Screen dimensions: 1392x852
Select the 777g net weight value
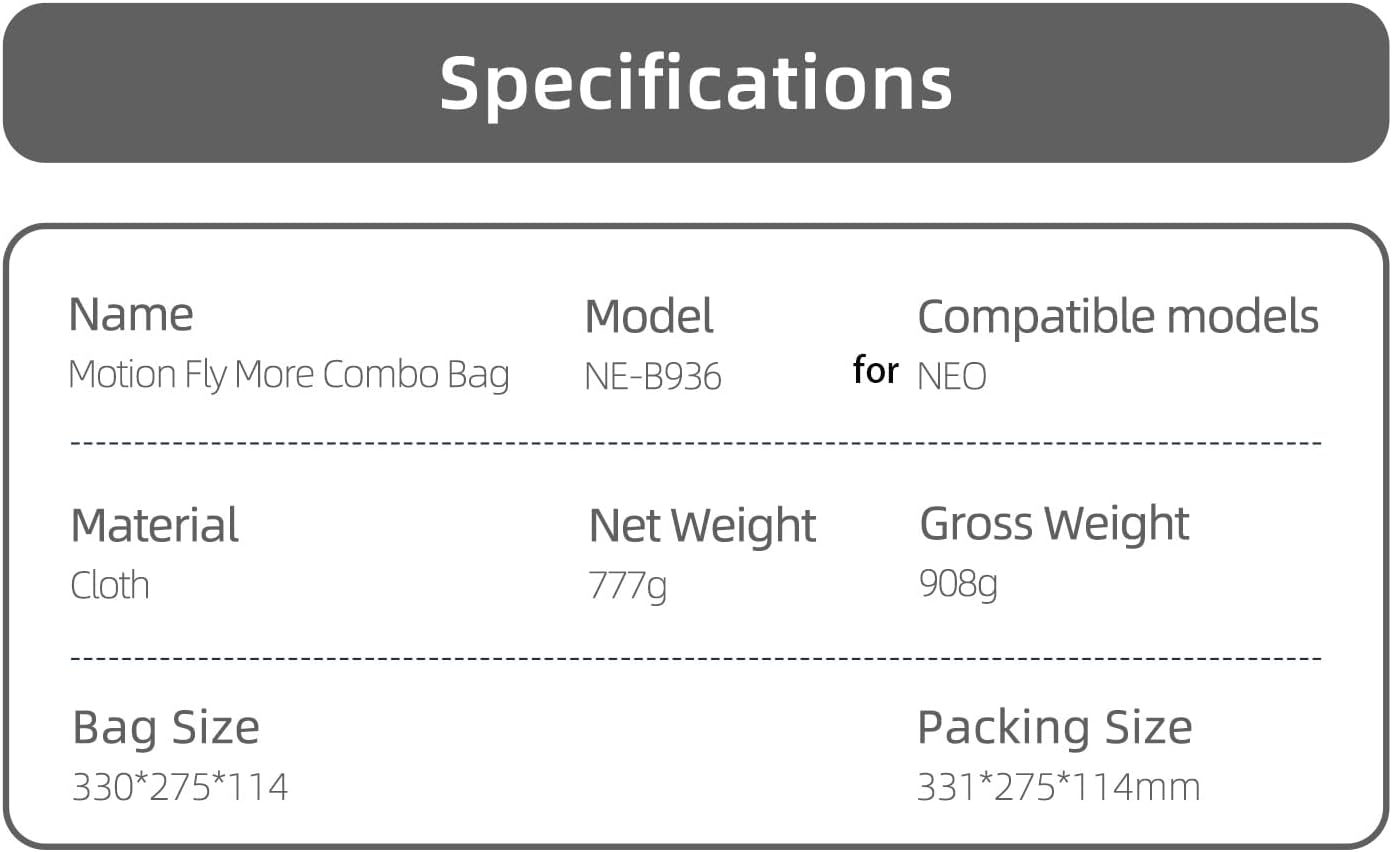pos(628,585)
